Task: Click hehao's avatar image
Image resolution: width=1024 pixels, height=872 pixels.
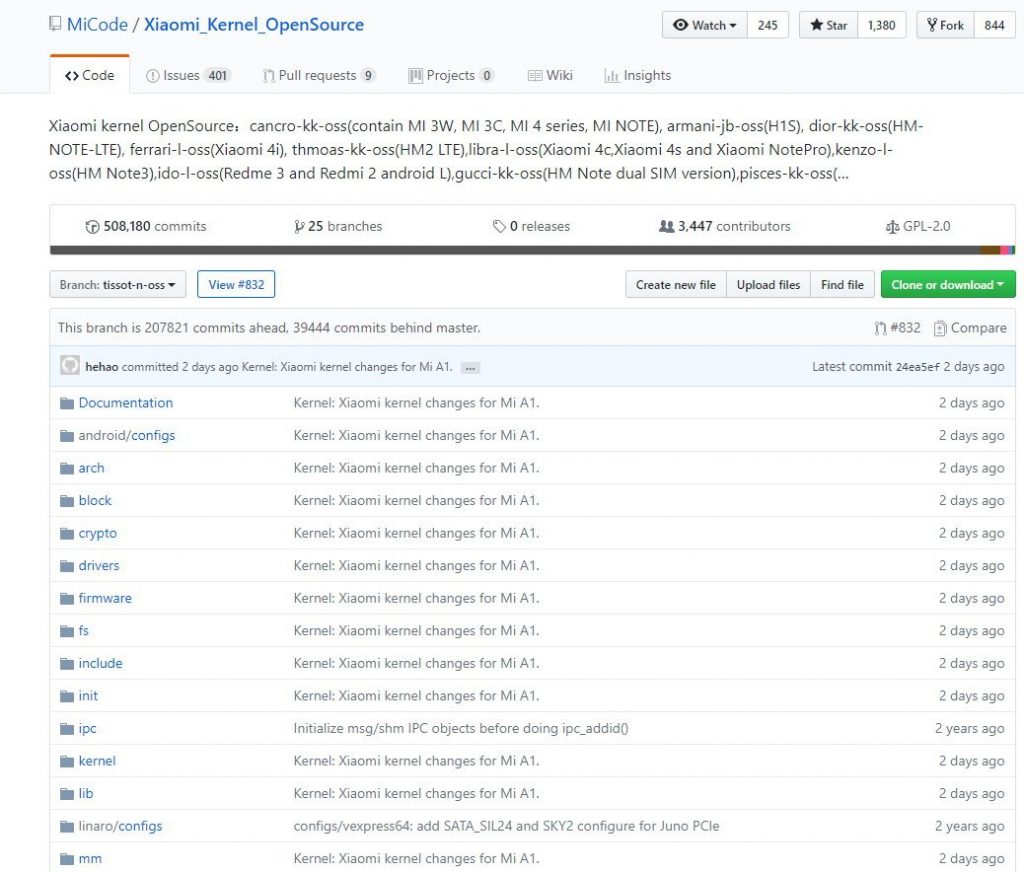Action: pos(70,365)
